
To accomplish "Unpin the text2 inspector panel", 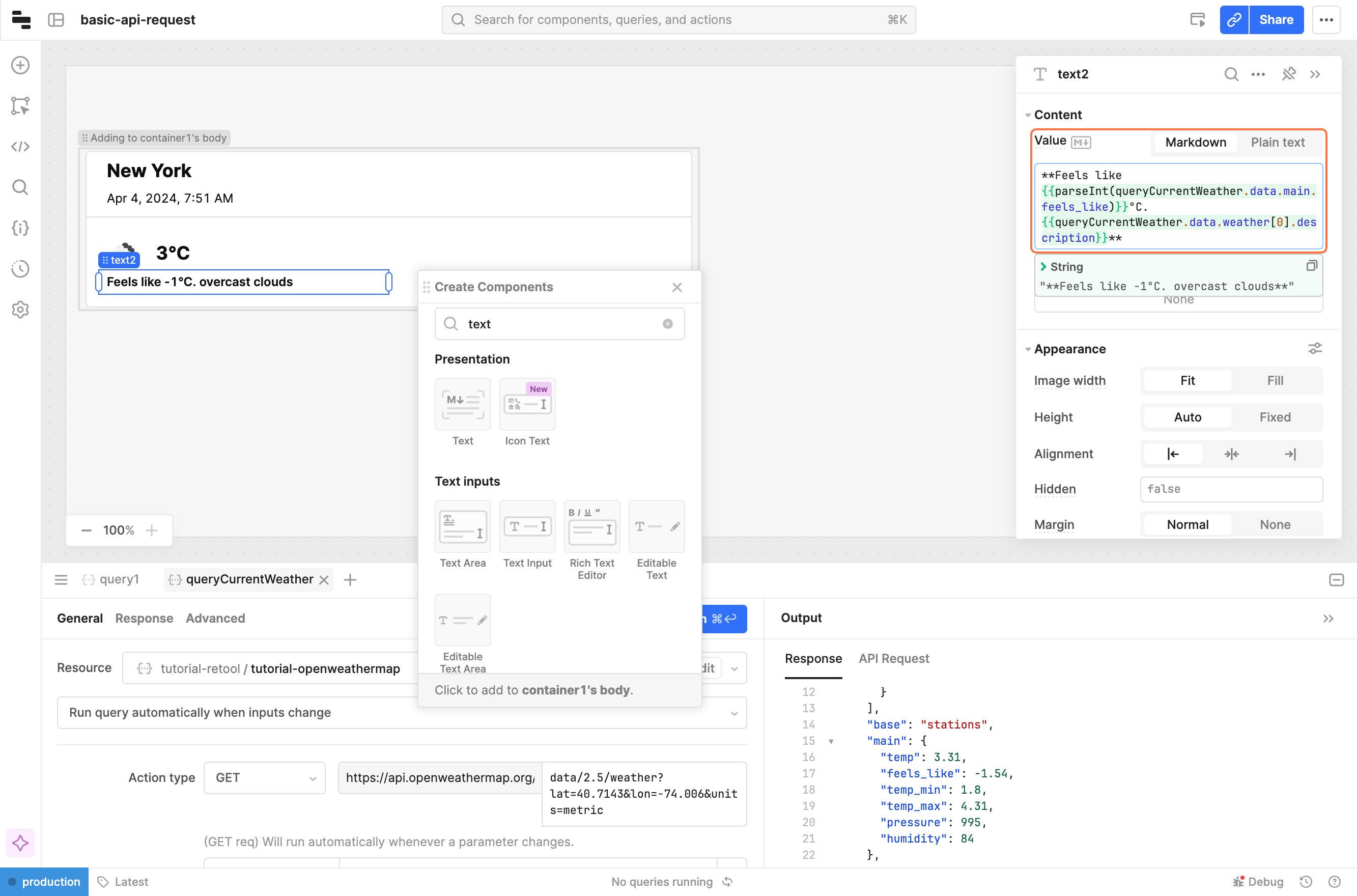I will tap(1288, 74).
